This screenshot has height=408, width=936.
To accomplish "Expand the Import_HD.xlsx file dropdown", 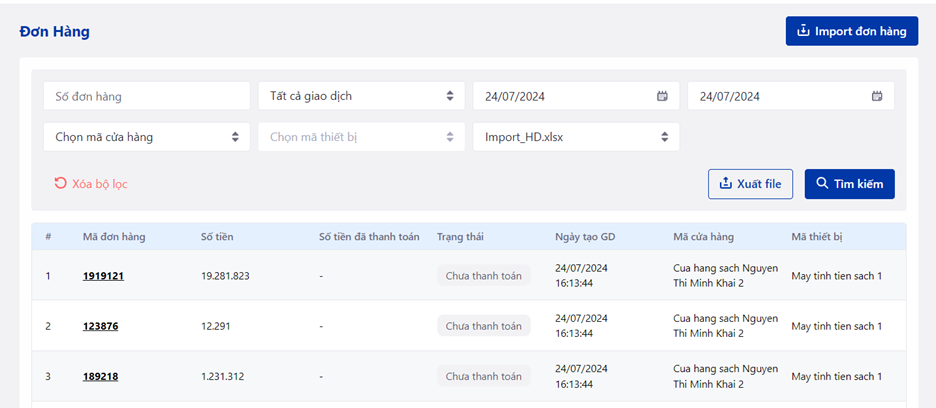I will pos(576,137).
